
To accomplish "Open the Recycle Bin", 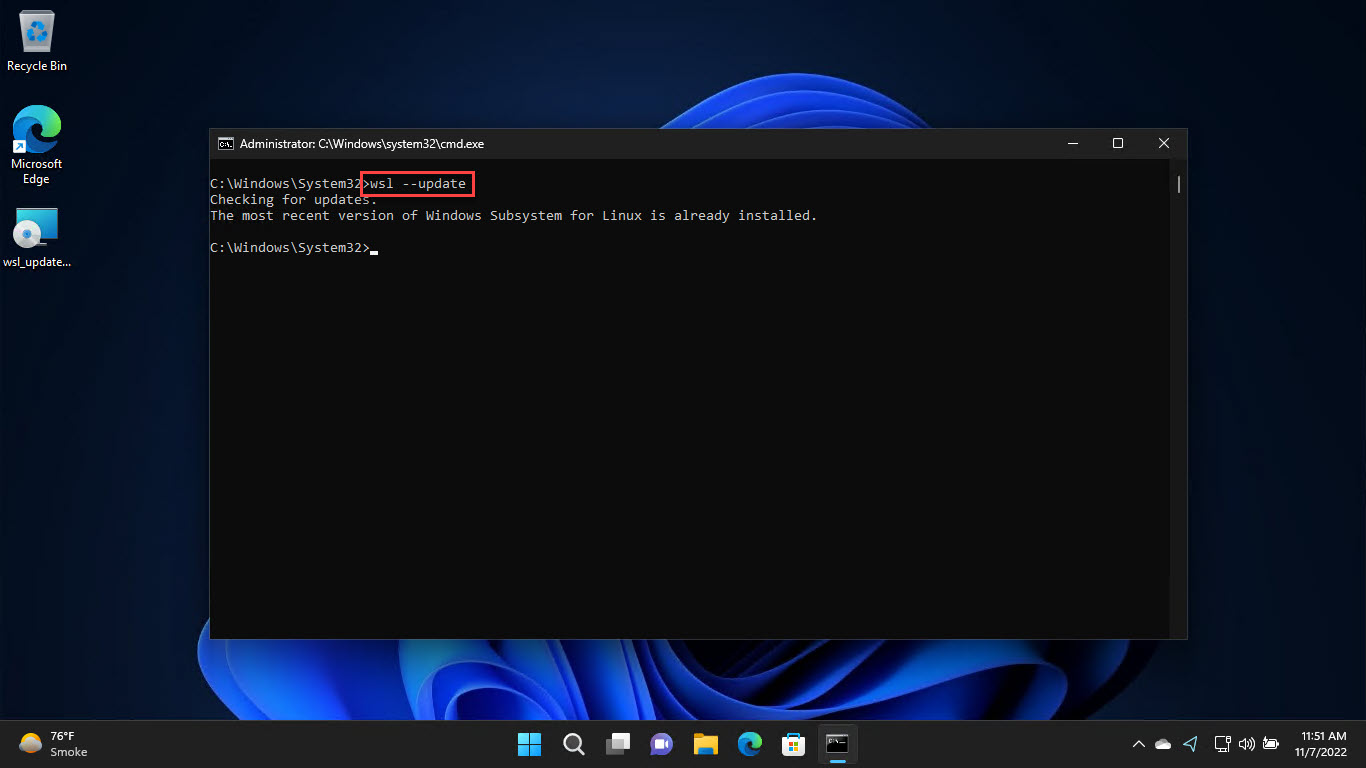I will tap(36, 35).
